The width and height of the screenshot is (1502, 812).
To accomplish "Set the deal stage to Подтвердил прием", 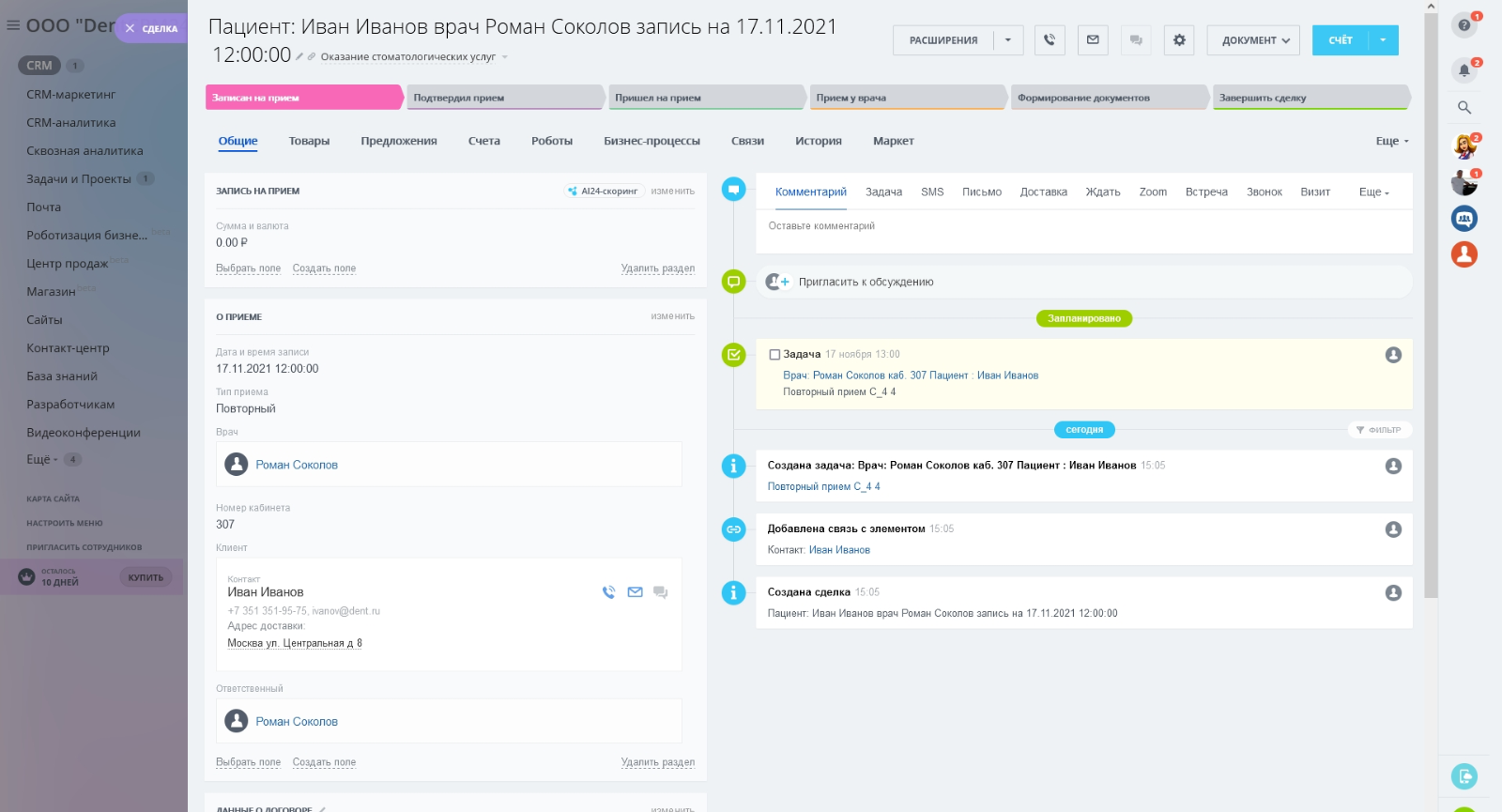I will point(505,98).
